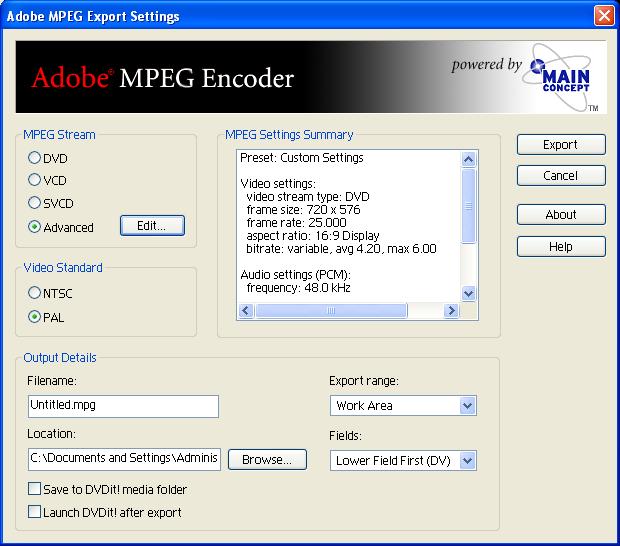Click the 'Audio settings (PCM):' line
This screenshot has width=620, height=546.
tap(295, 274)
